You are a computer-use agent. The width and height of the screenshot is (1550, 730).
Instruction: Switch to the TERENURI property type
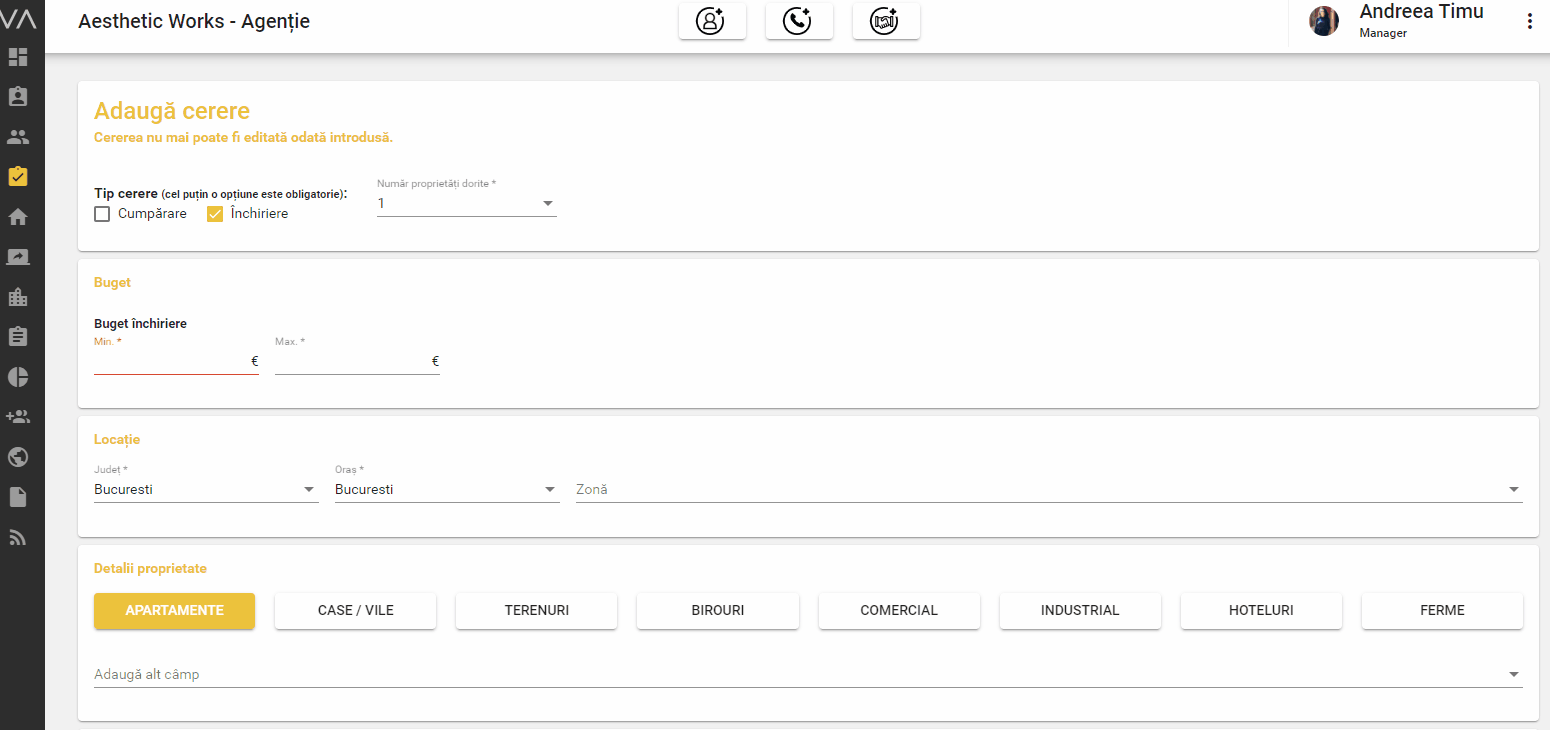(x=536, y=611)
